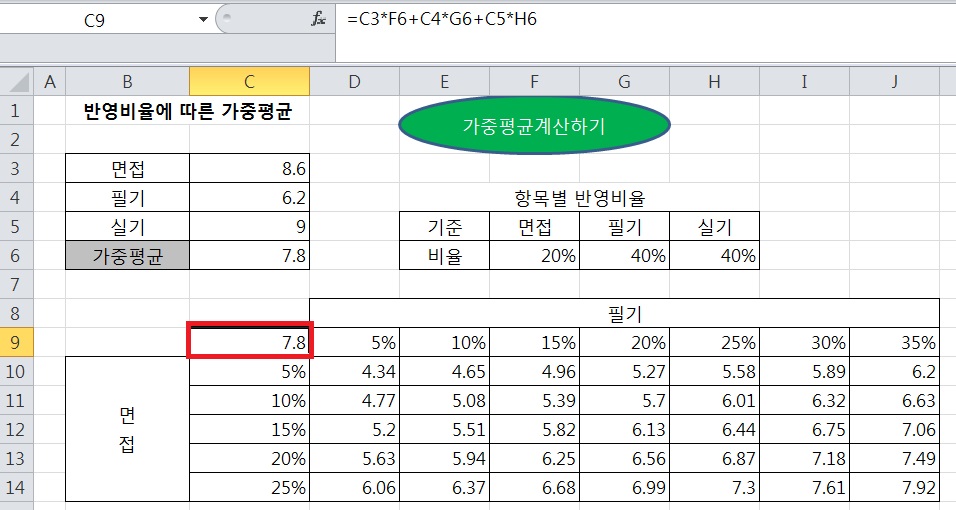Click the 필기 header above the data table
Image resolution: width=956 pixels, height=510 pixels.
pos(623,313)
